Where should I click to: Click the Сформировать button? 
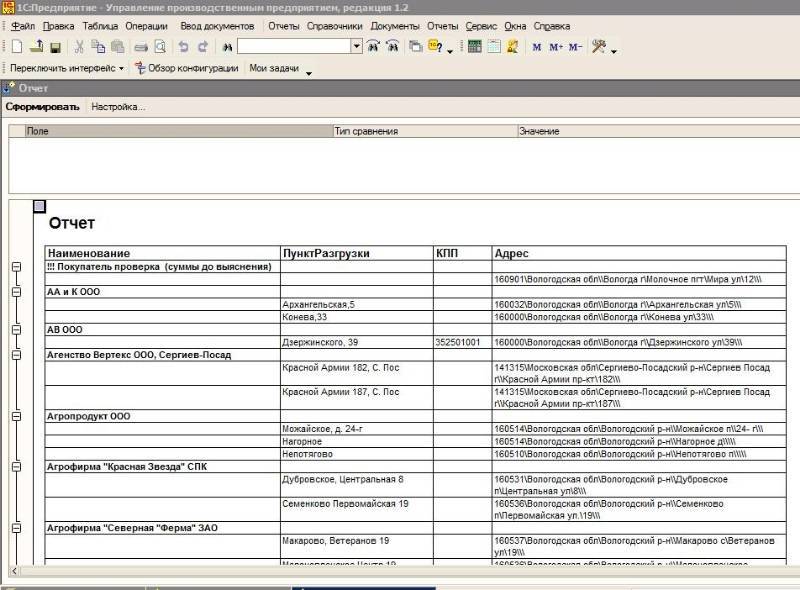click(42, 106)
